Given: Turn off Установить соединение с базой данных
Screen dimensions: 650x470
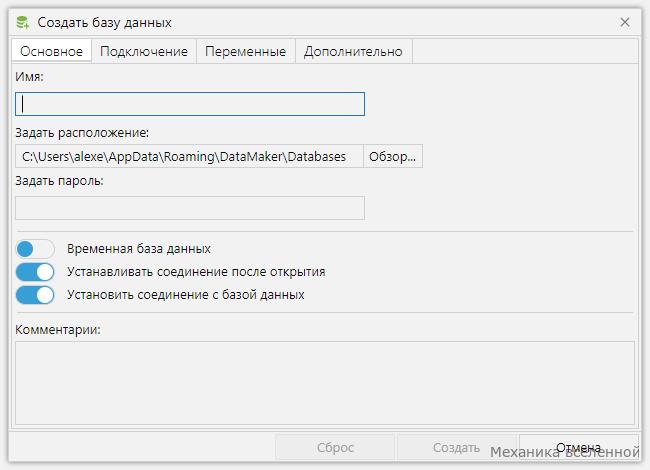Looking at the screenshot, I should [35, 295].
